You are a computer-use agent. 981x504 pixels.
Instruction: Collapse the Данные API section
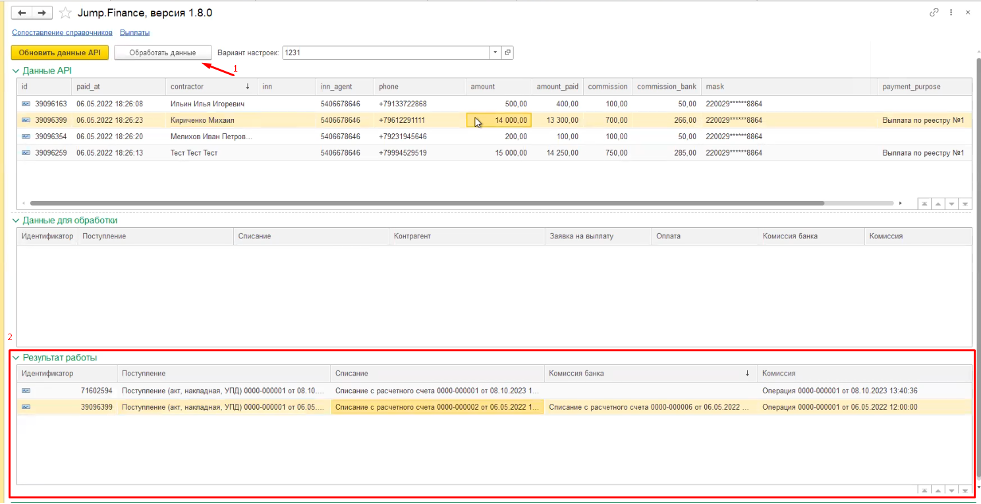(15, 71)
